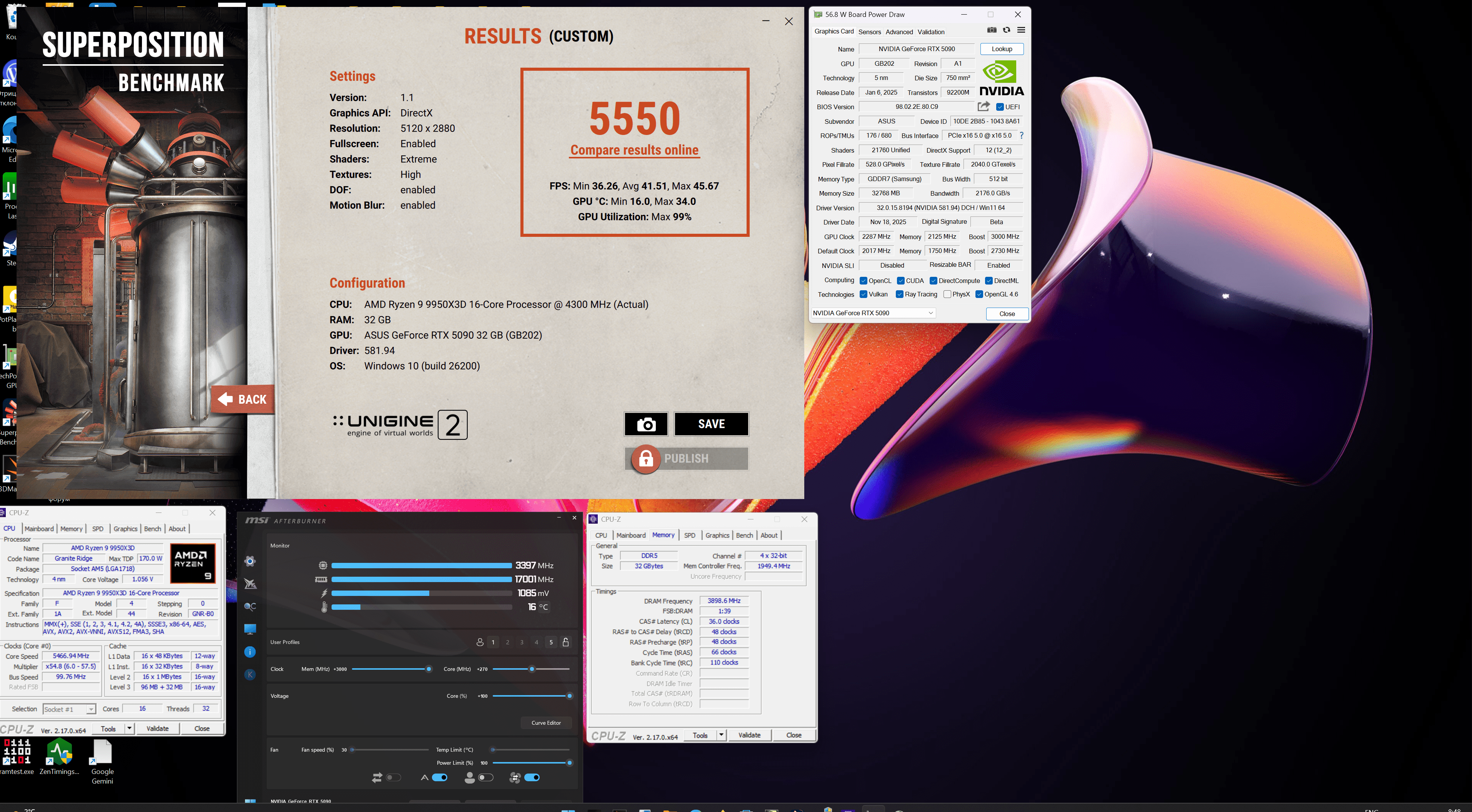Open SPD tab in Memory CPU-Z window
This screenshot has width=1472, height=812.
[x=690, y=536]
